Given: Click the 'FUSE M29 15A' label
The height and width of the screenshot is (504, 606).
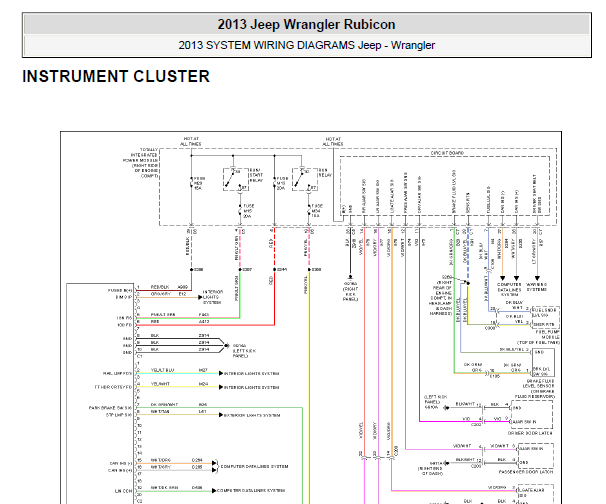Looking at the screenshot, I should (x=199, y=183).
